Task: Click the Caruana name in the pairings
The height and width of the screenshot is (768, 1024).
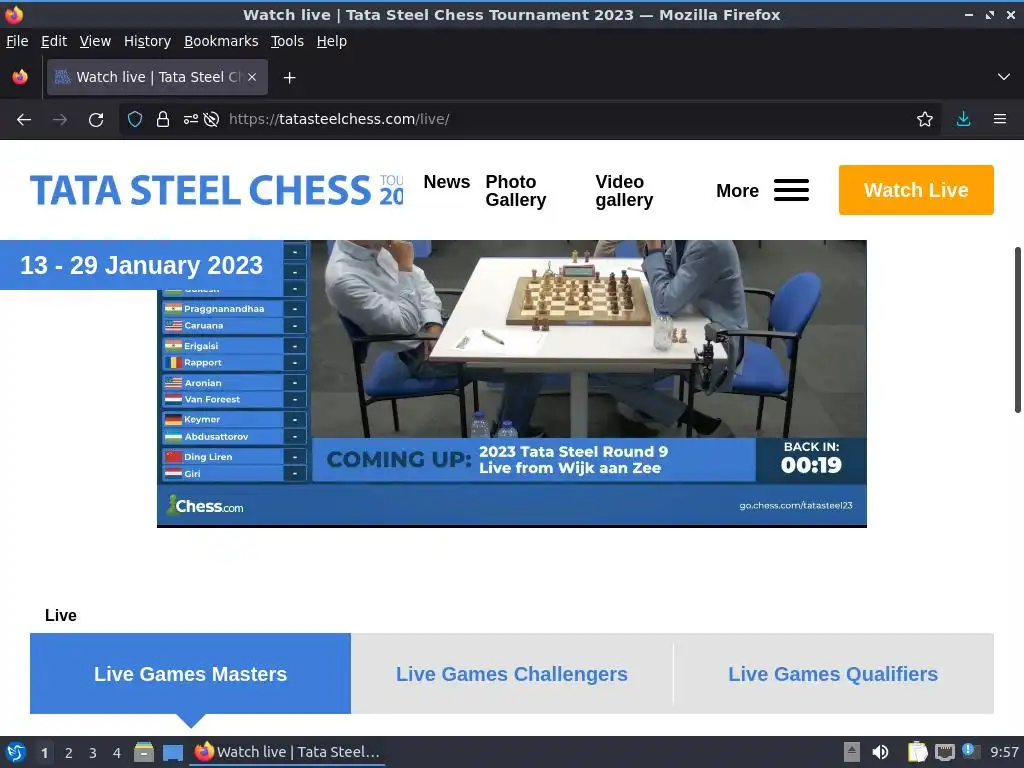Action: click(204, 325)
